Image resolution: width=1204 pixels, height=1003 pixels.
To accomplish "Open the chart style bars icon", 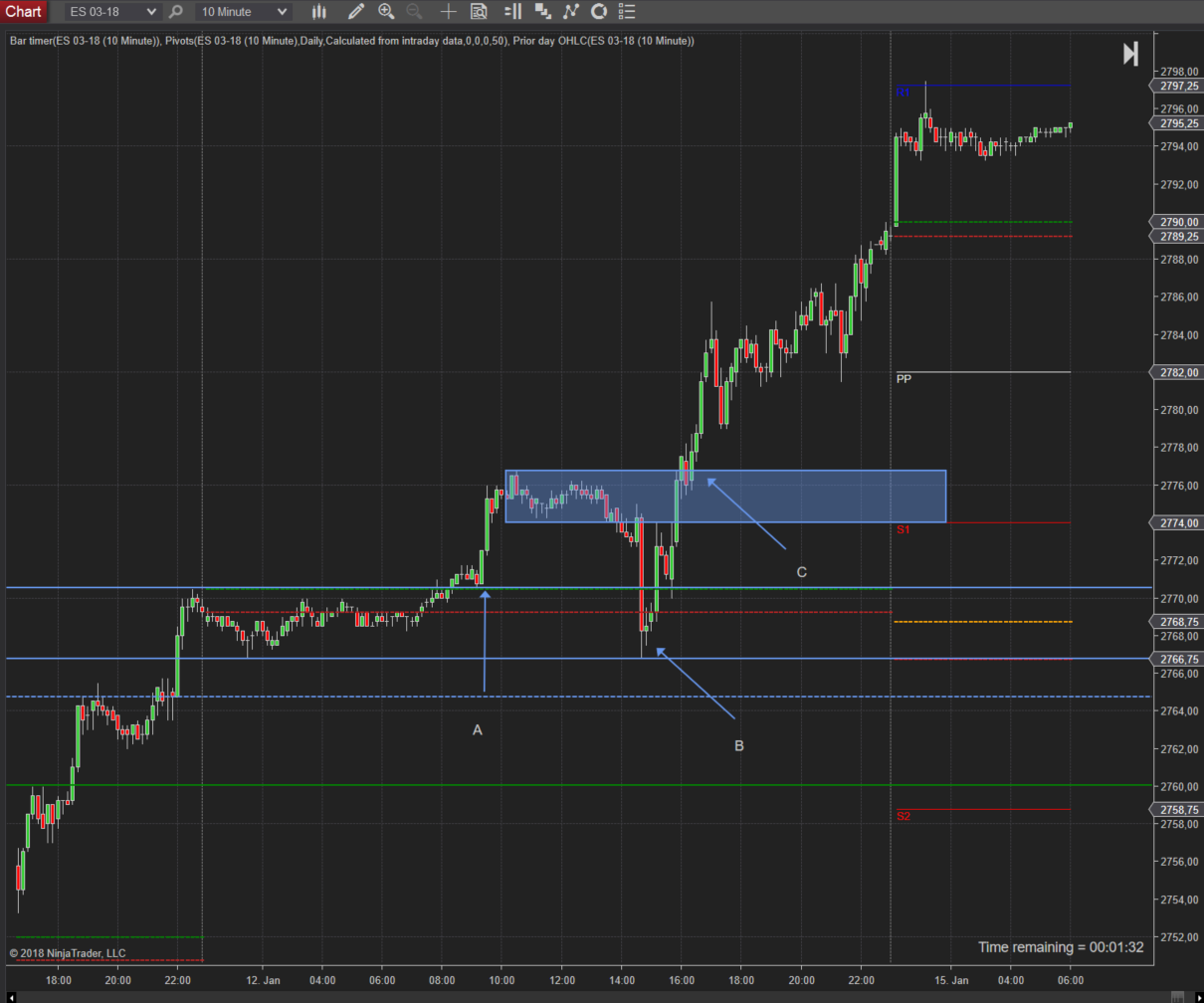I will (319, 12).
